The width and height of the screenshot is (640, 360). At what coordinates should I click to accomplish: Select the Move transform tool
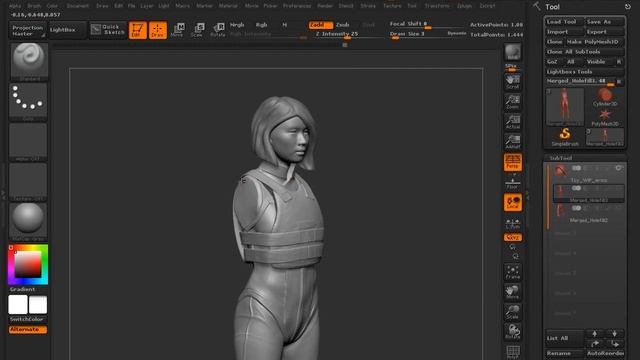(178, 30)
